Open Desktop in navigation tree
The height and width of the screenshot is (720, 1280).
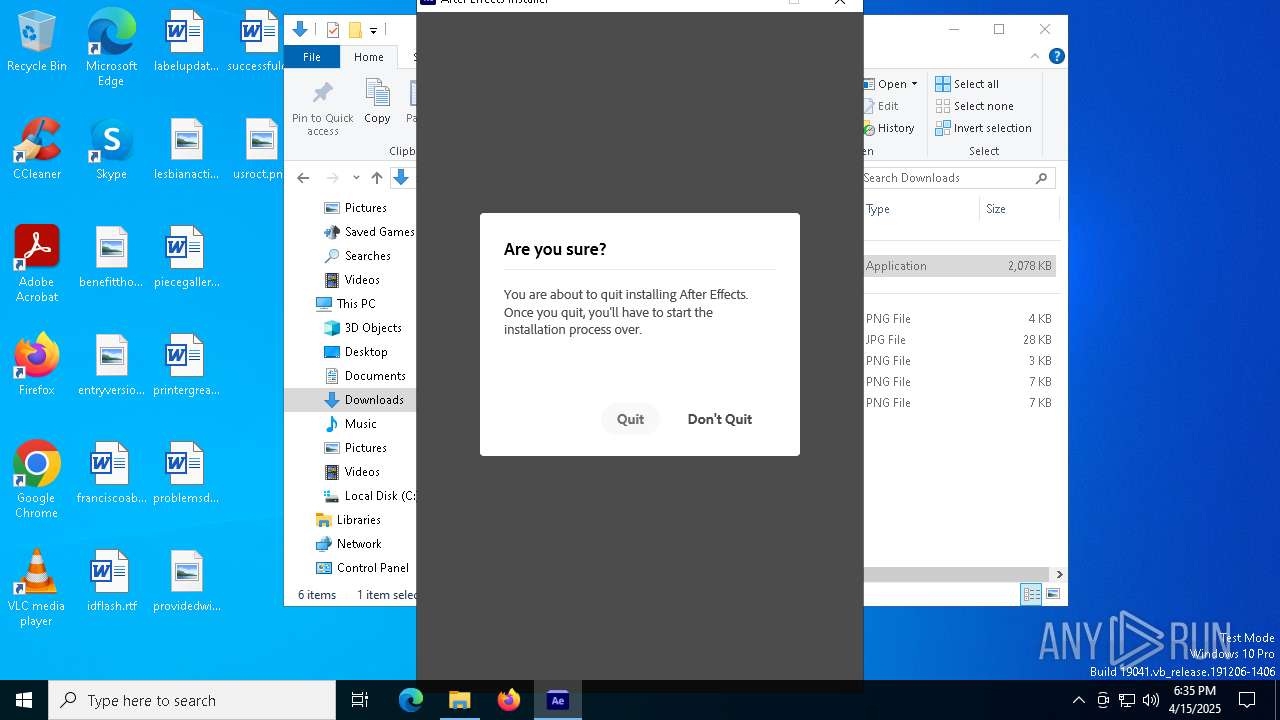[355, 352]
